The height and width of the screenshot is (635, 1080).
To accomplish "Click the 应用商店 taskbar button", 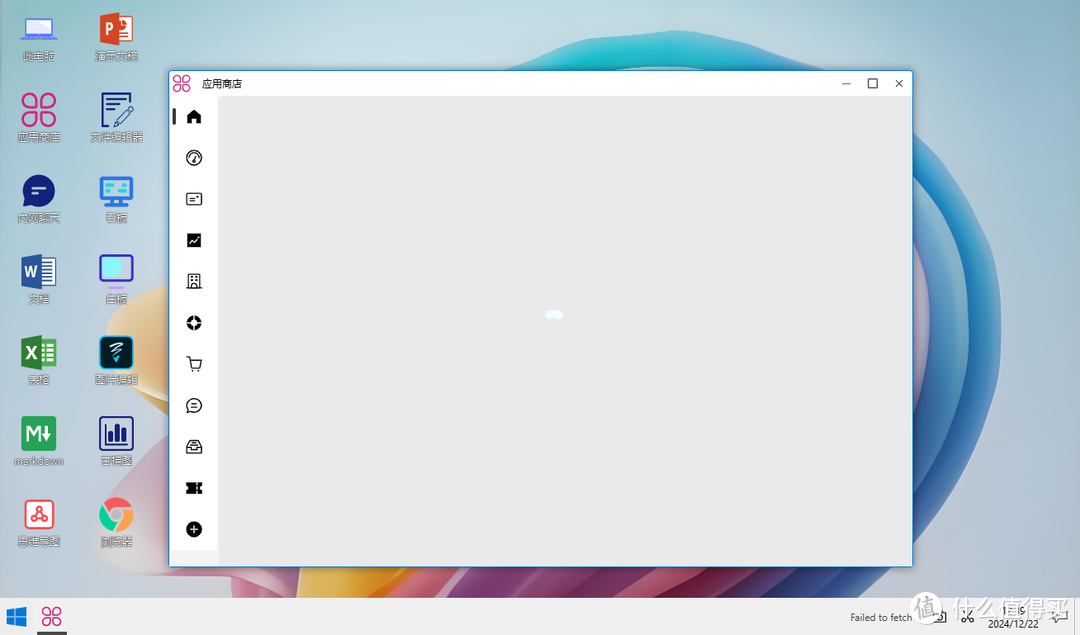I will click(x=52, y=616).
